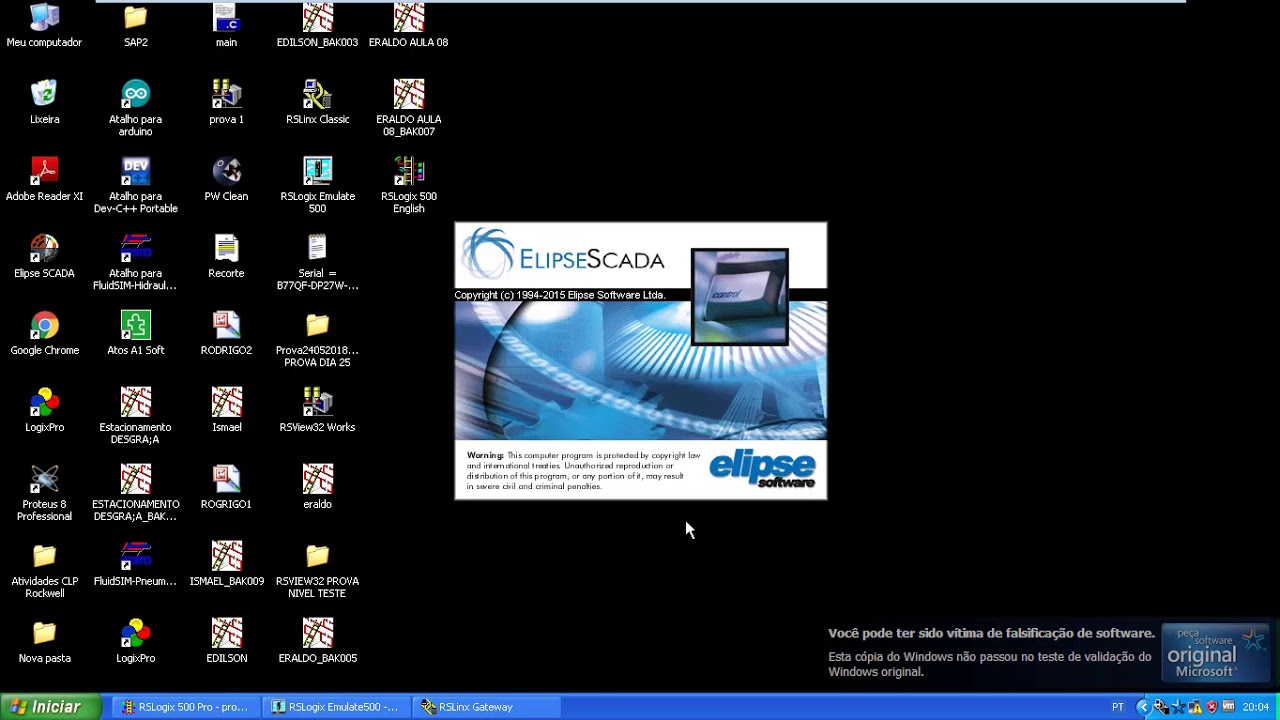Select ERALDO AULA 08_BAK007 file icon

(x=408, y=108)
